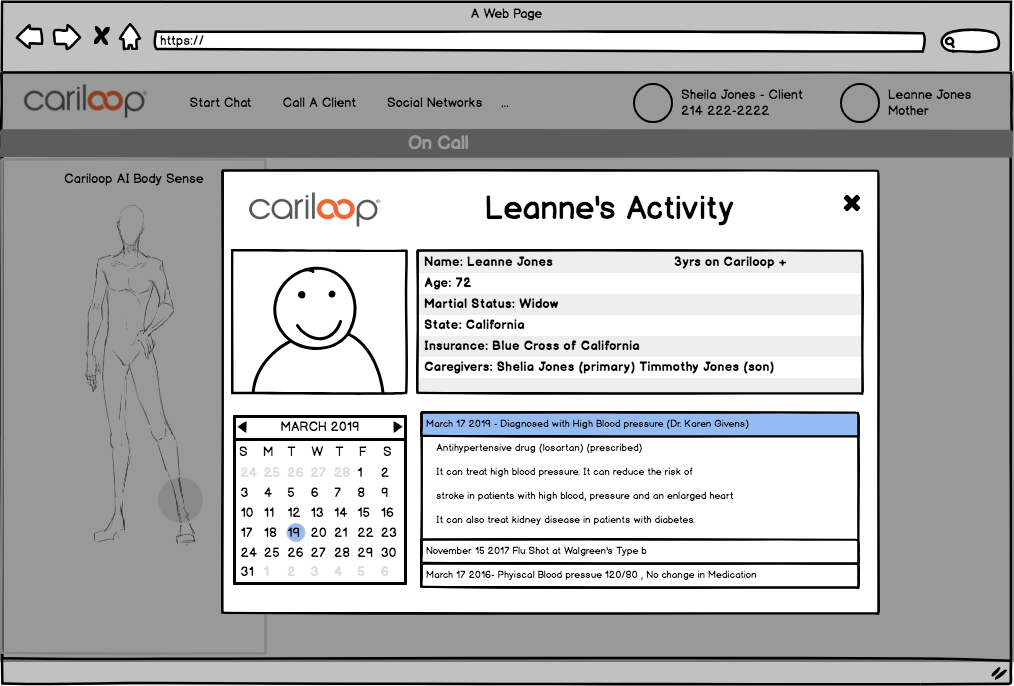Open Start Chat menu item
This screenshot has width=1014, height=686.
(x=220, y=103)
